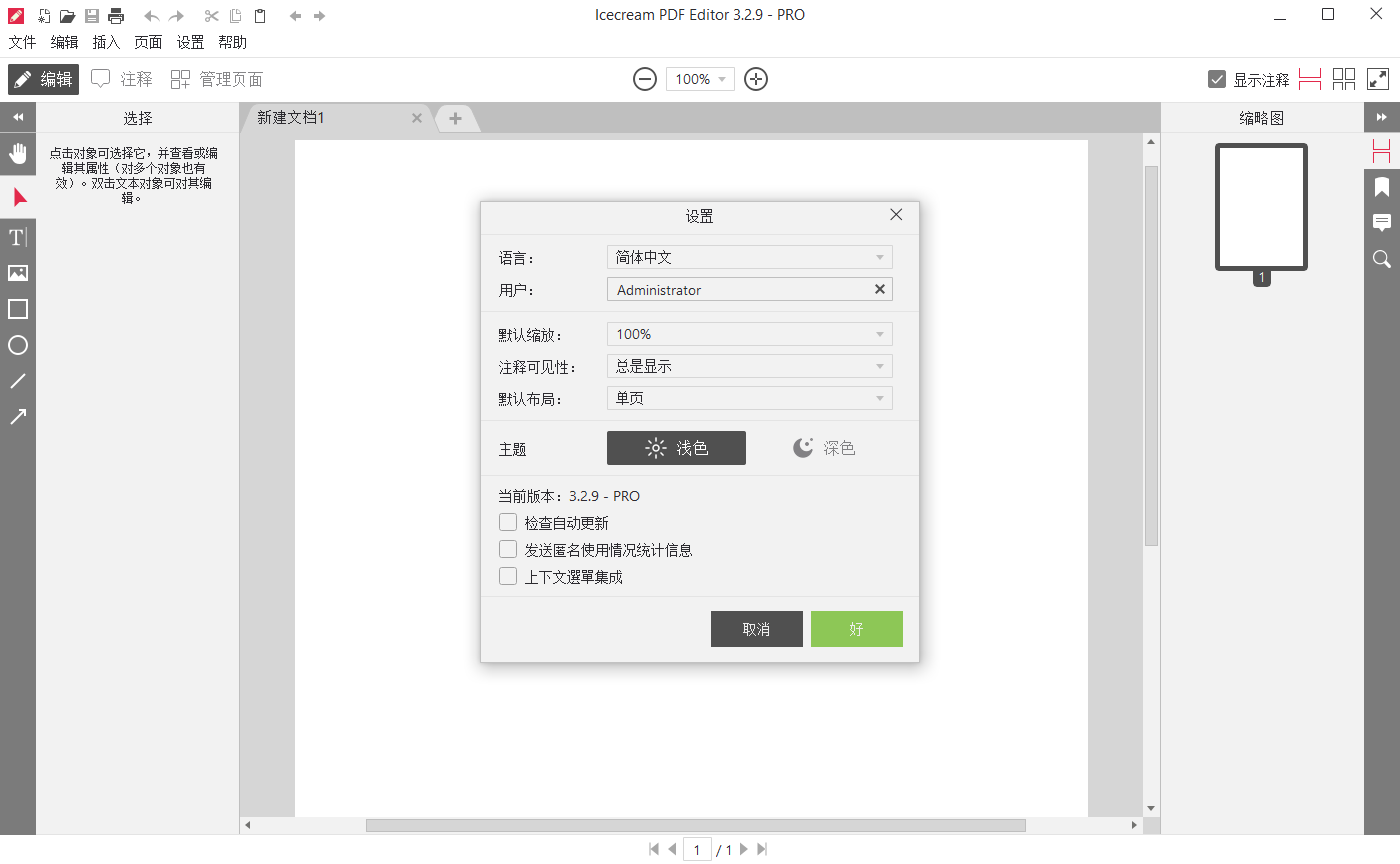
Task: Open the 设置 menu in menu bar
Action: pyautogui.click(x=190, y=42)
